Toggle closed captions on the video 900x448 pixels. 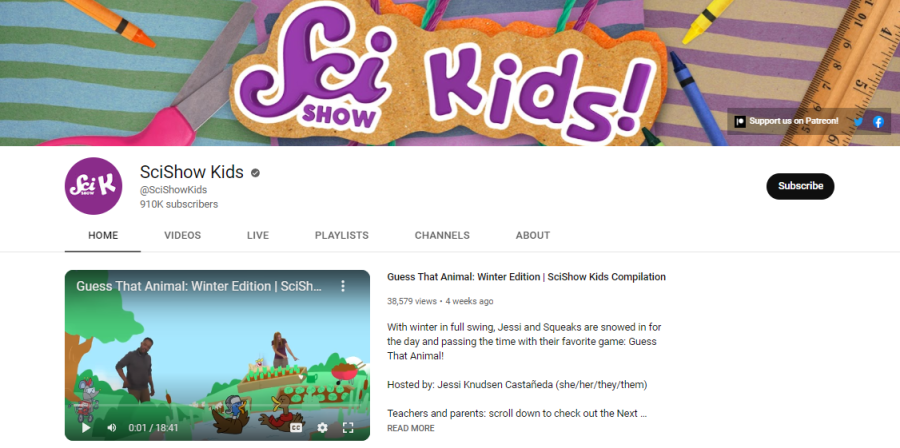296,427
